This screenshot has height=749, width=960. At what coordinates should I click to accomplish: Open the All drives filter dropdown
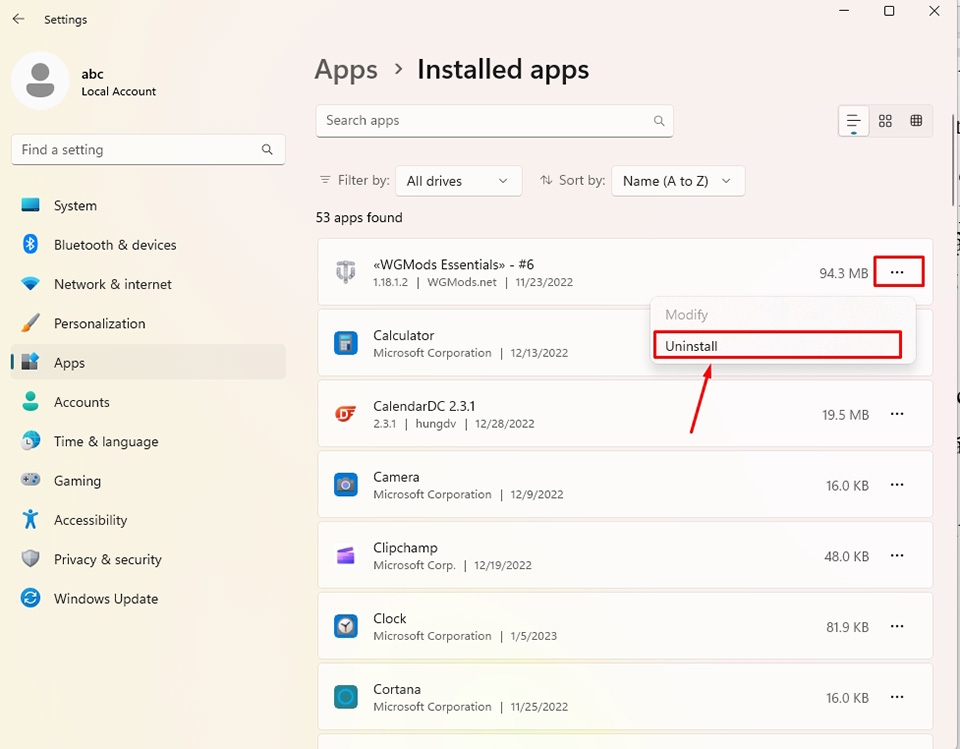(x=459, y=181)
